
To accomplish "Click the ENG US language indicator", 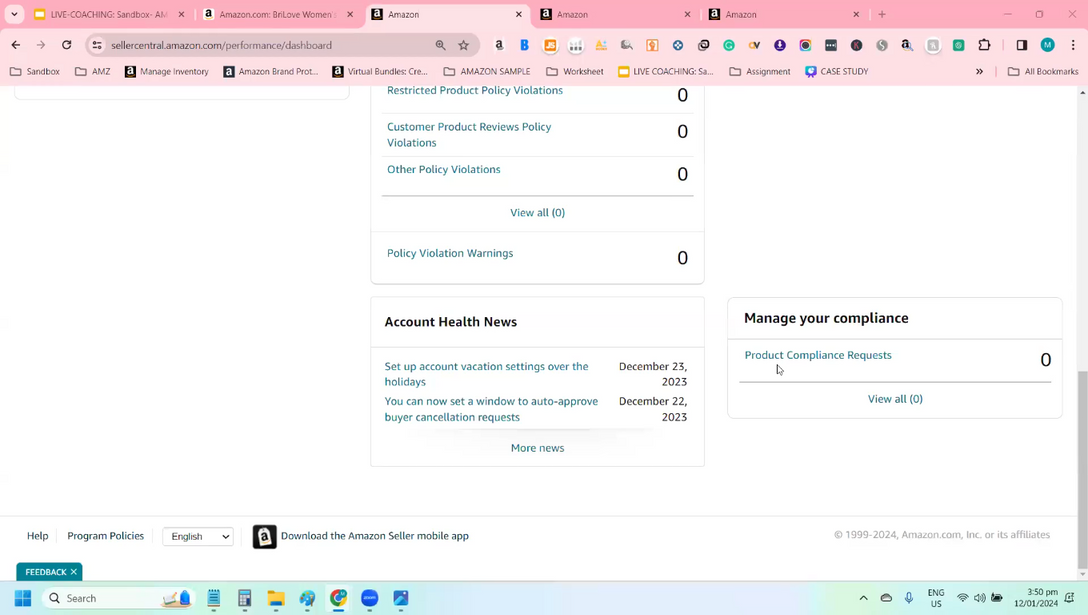I will (x=936, y=598).
